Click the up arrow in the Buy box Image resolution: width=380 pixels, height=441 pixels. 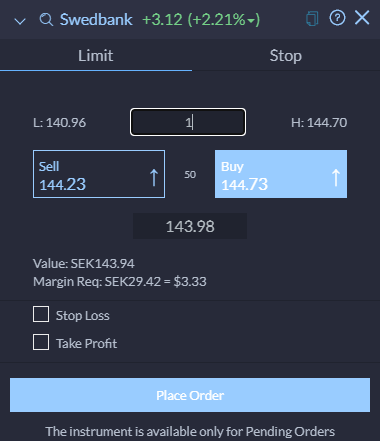[336, 177]
